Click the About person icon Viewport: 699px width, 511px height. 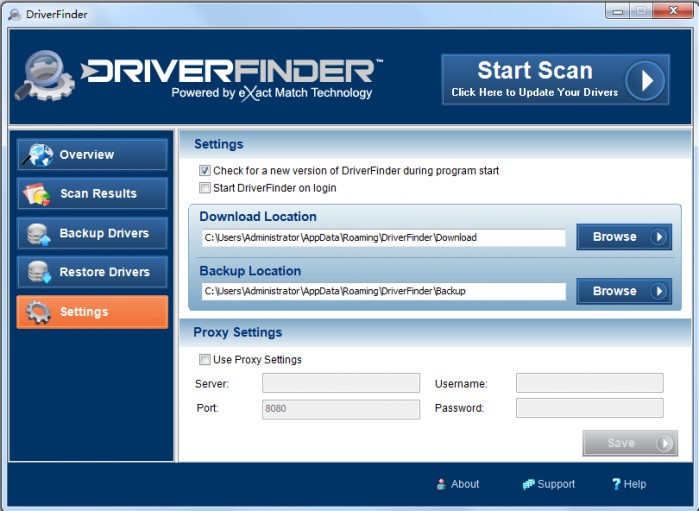(441, 484)
